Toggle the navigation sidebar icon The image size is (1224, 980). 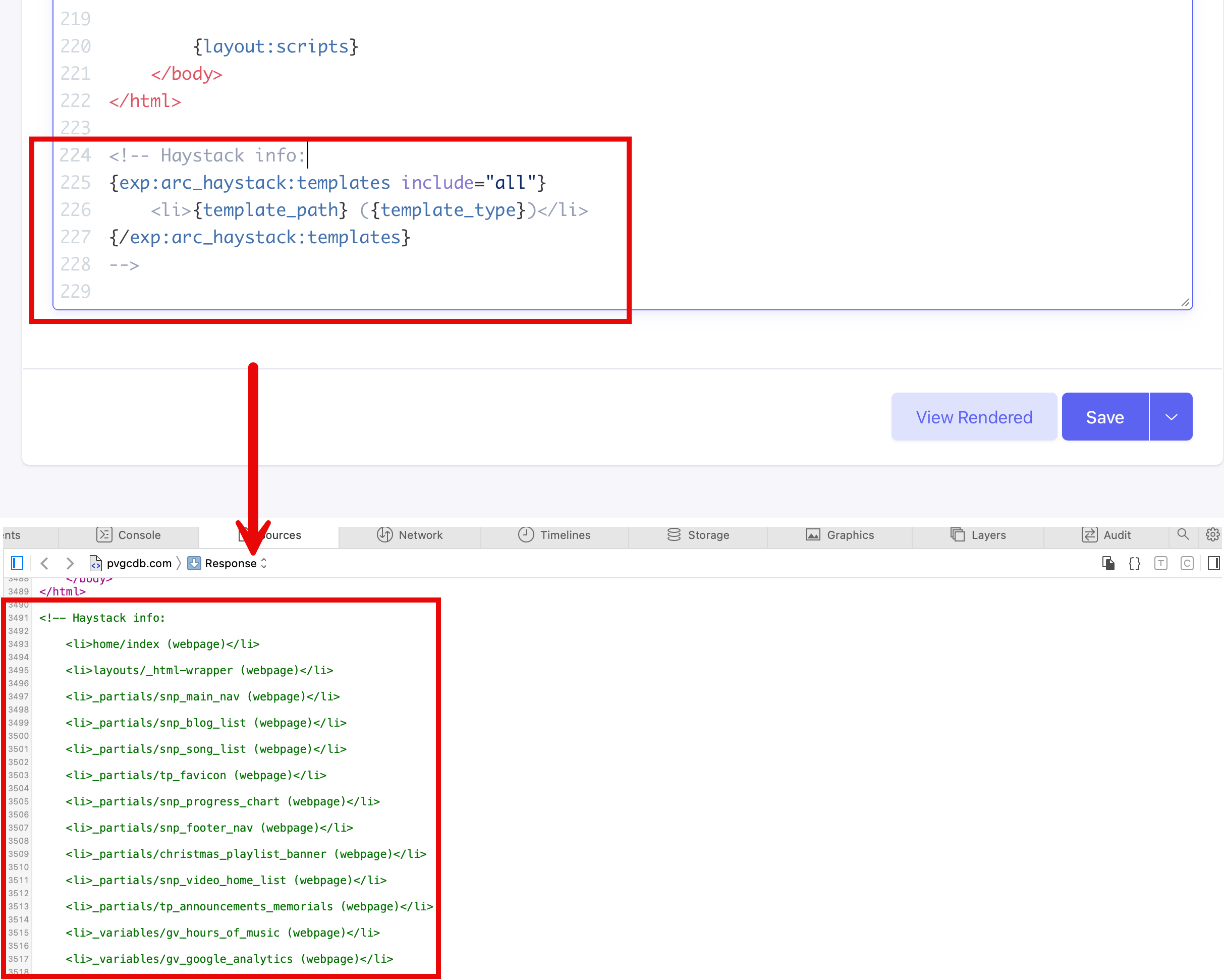pyautogui.click(x=17, y=563)
